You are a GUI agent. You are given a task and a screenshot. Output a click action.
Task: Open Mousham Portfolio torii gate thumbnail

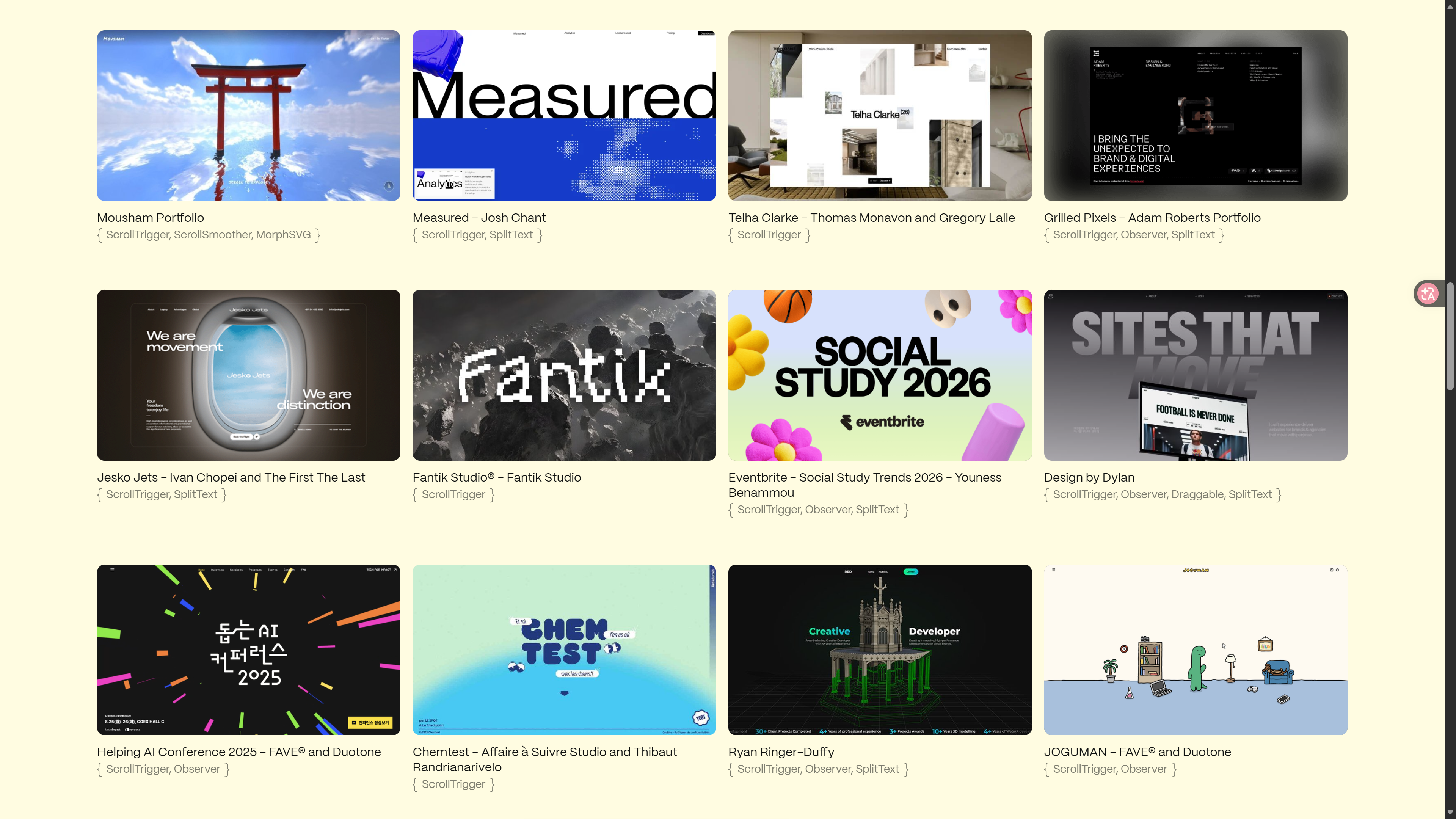(248, 115)
